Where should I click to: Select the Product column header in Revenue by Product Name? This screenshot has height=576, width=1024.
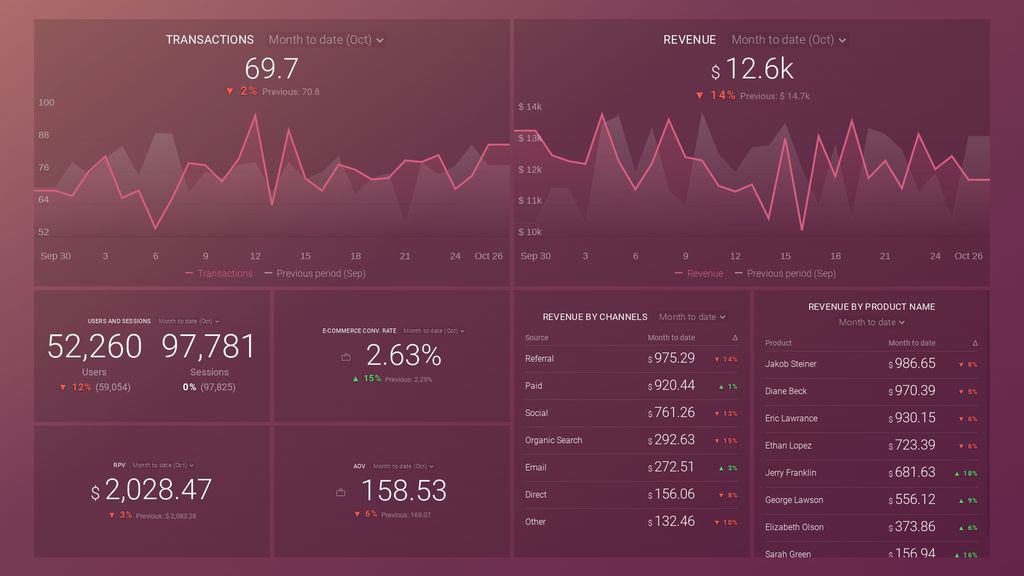click(x=778, y=342)
